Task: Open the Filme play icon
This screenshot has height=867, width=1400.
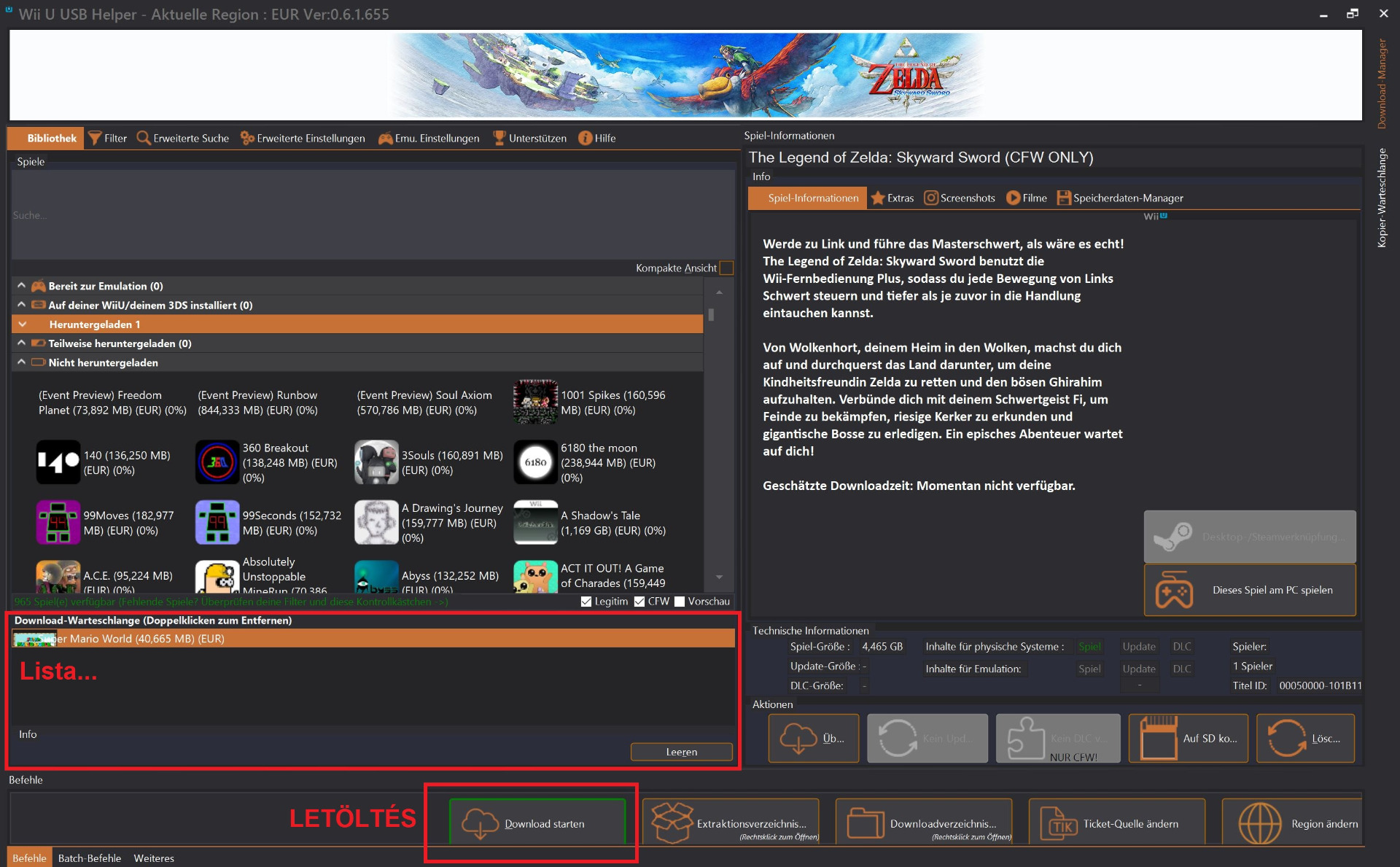Action: tap(1013, 198)
